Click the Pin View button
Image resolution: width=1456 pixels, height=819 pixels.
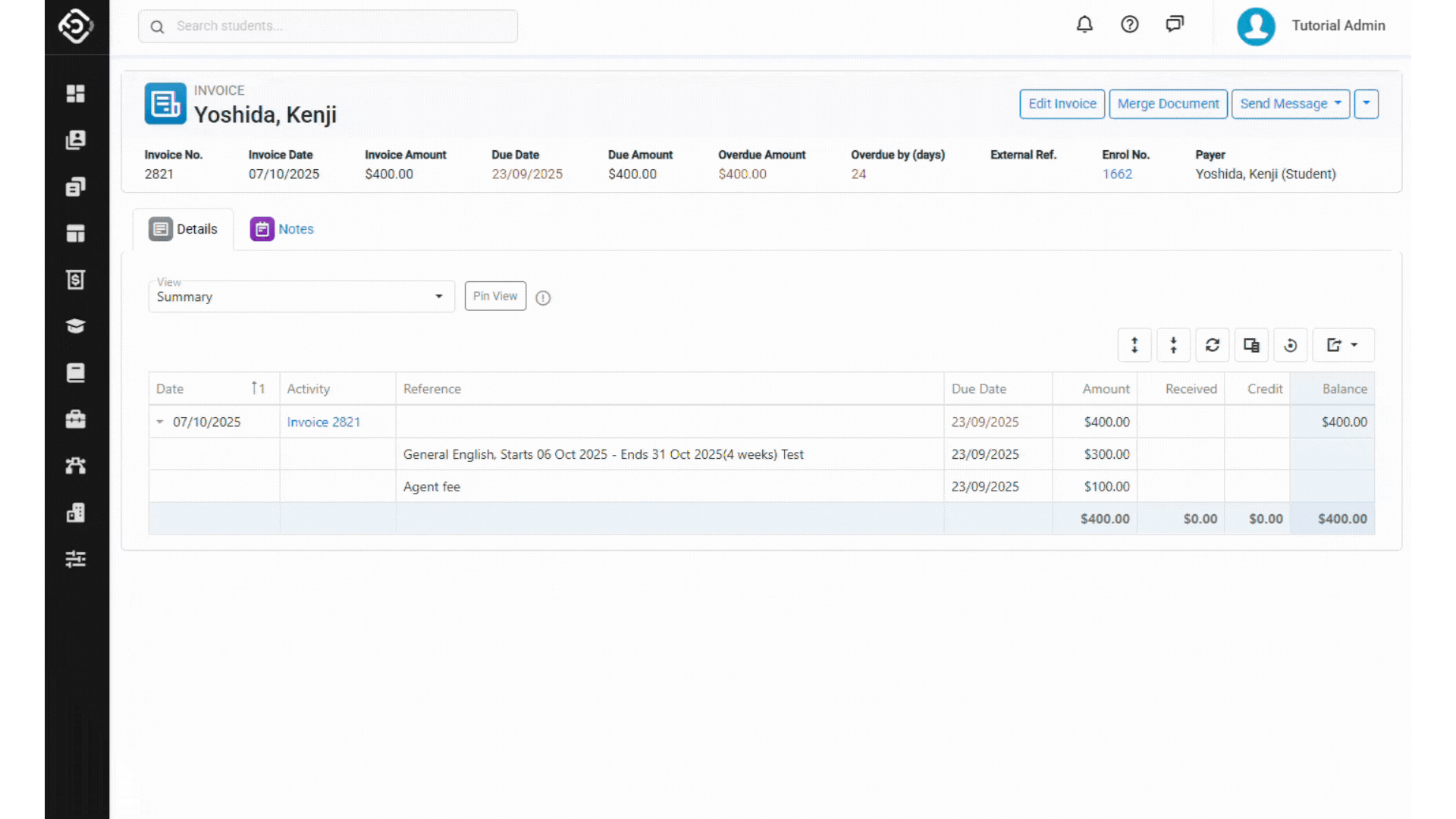495,296
